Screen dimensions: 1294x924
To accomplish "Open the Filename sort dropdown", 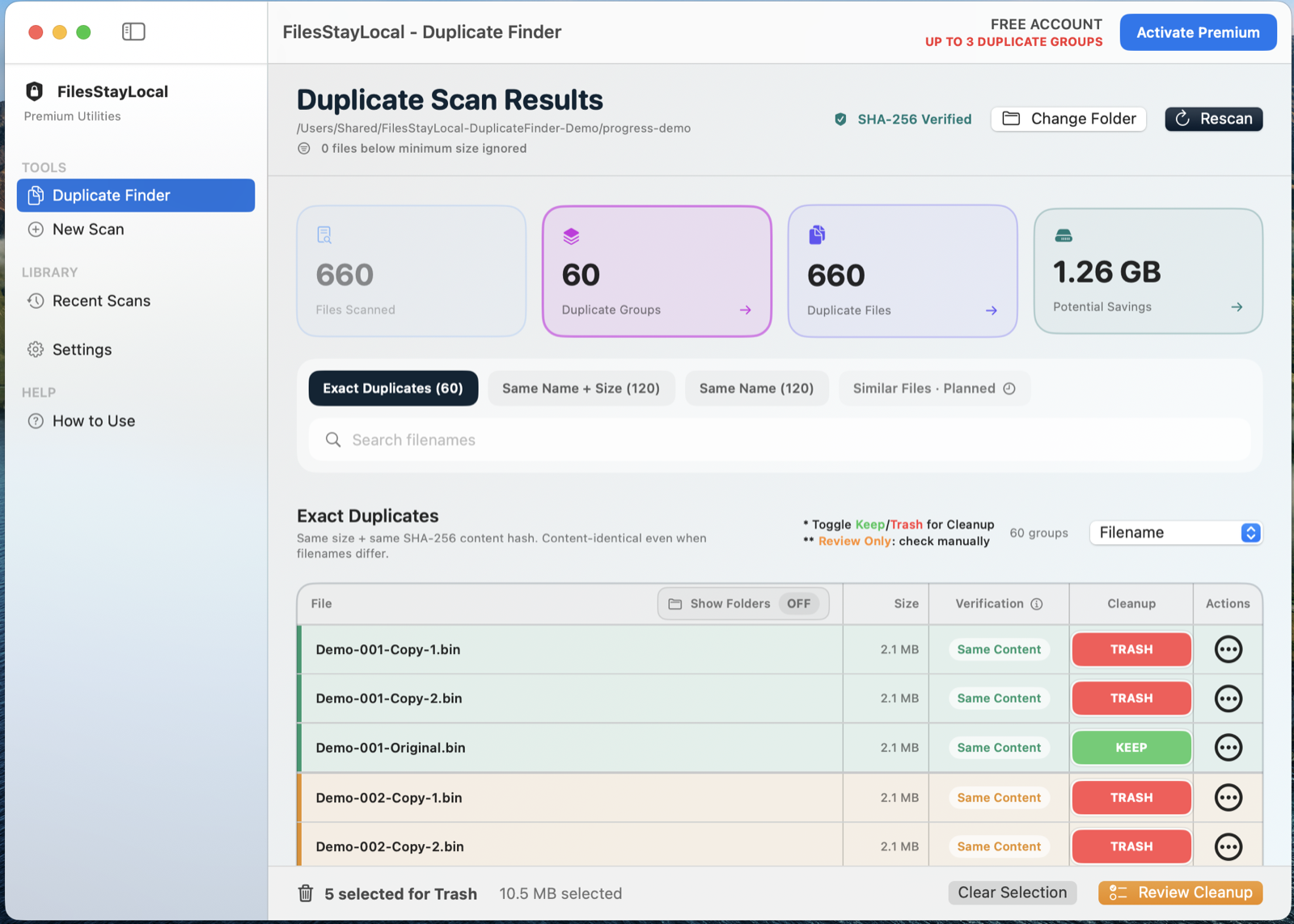I will click(x=1176, y=533).
